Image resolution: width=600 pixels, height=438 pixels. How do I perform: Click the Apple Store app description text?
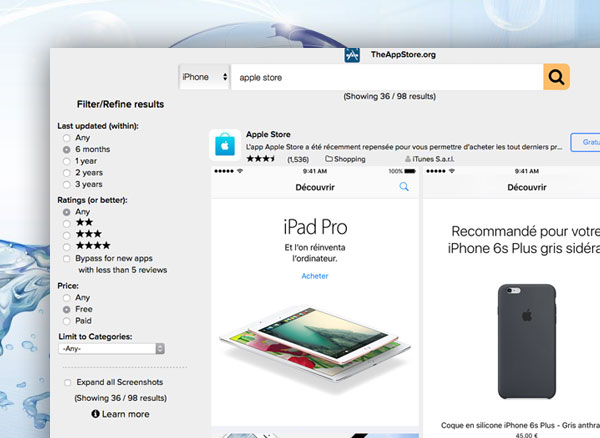tap(404, 147)
